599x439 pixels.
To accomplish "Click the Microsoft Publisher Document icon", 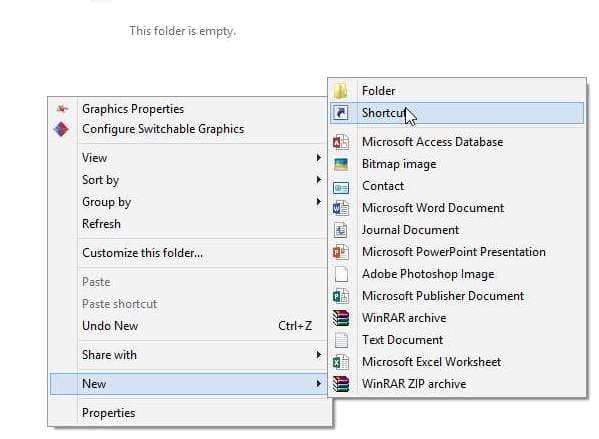I will tap(340, 296).
